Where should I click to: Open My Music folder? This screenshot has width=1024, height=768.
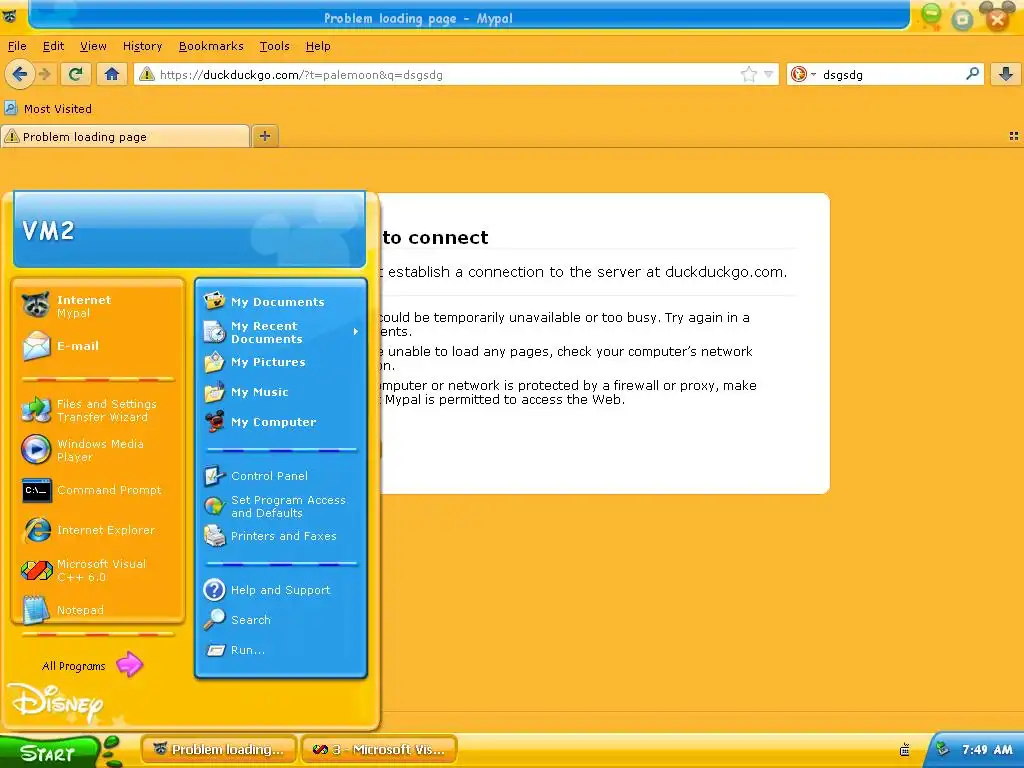pos(281,392)
